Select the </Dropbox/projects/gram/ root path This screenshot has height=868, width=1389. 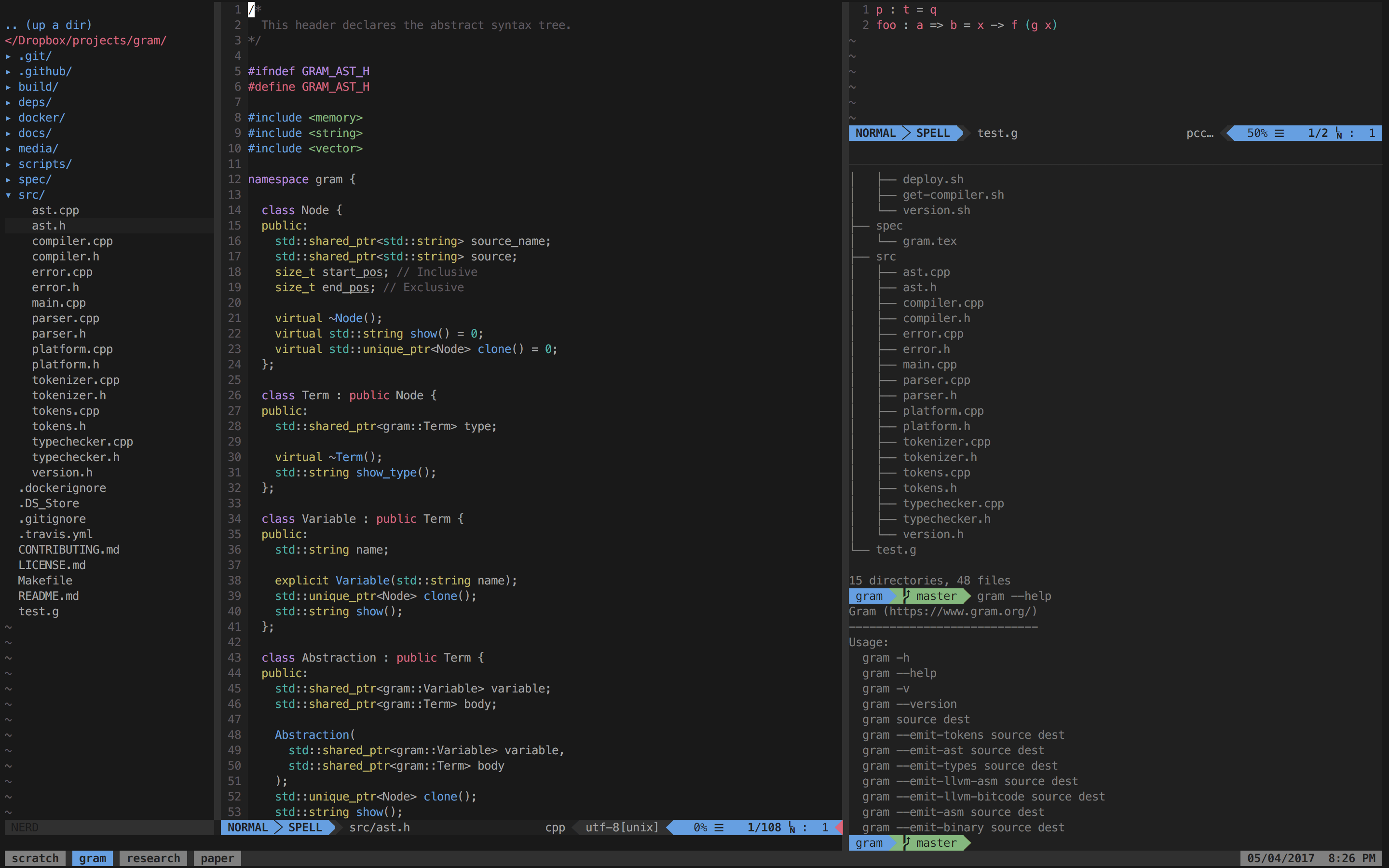tap(85, 41)
